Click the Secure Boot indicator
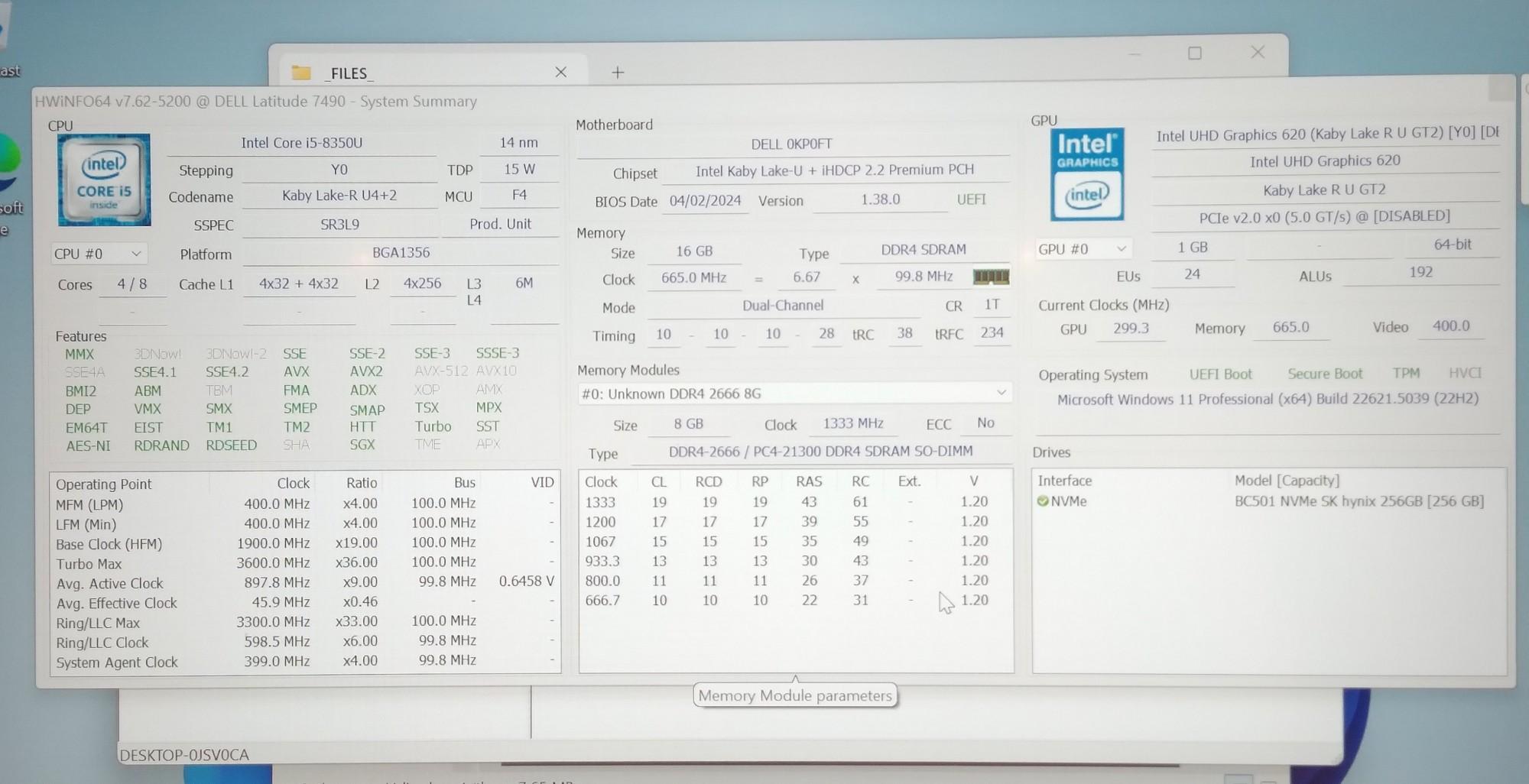The image size is (1529, 784). (x=1325, y=374)
